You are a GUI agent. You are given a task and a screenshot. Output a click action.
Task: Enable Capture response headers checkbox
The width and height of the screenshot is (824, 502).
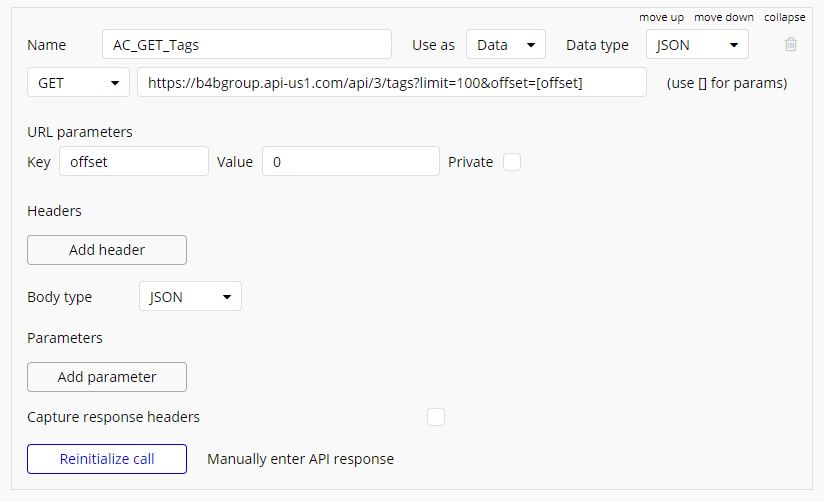[436, 417]
